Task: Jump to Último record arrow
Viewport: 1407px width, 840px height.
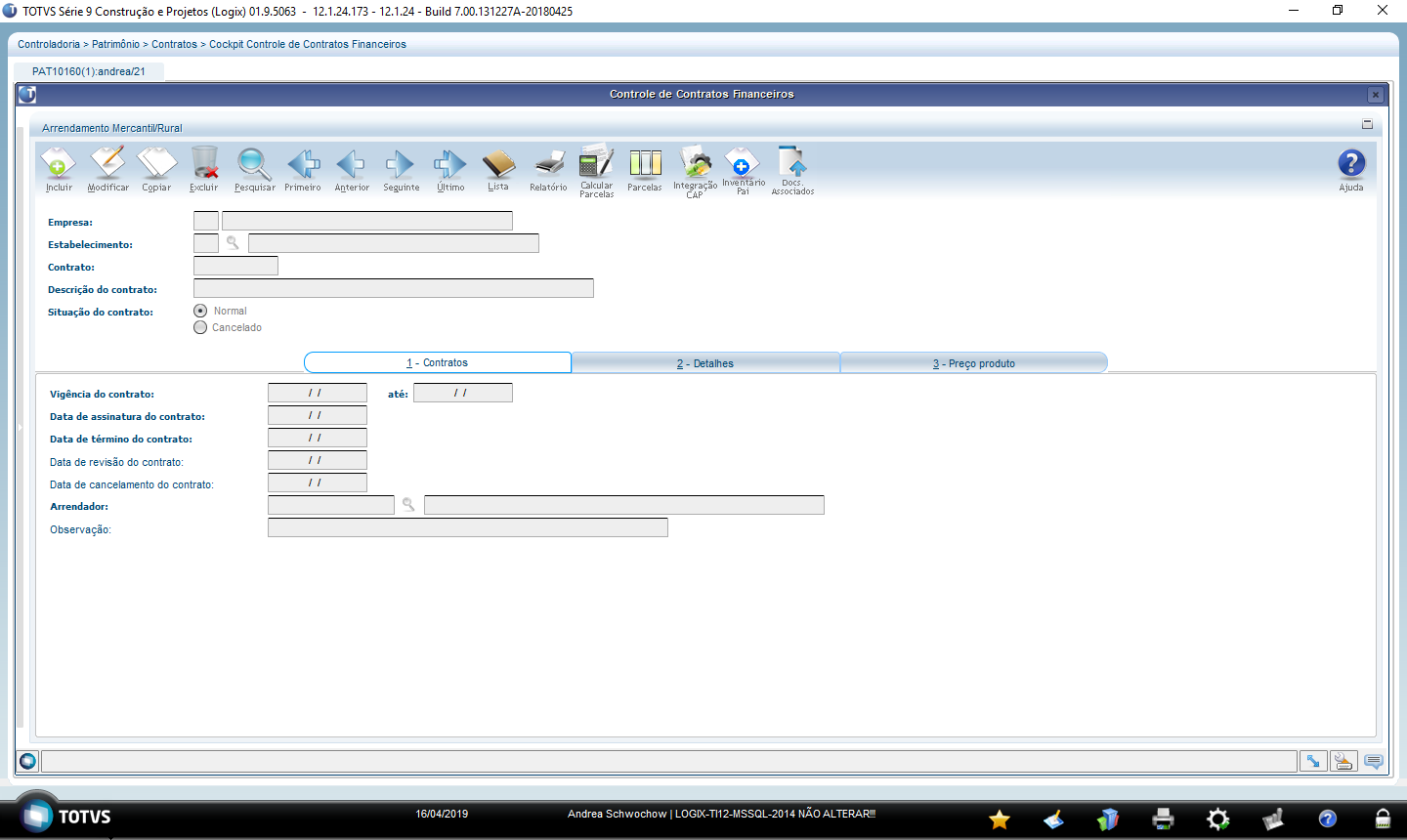Action: pos(450,163)
